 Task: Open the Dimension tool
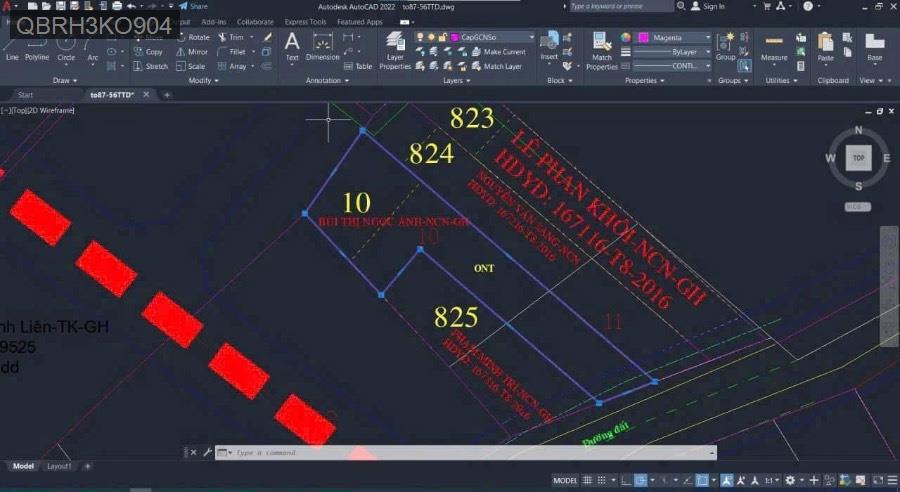coord(322,46)
